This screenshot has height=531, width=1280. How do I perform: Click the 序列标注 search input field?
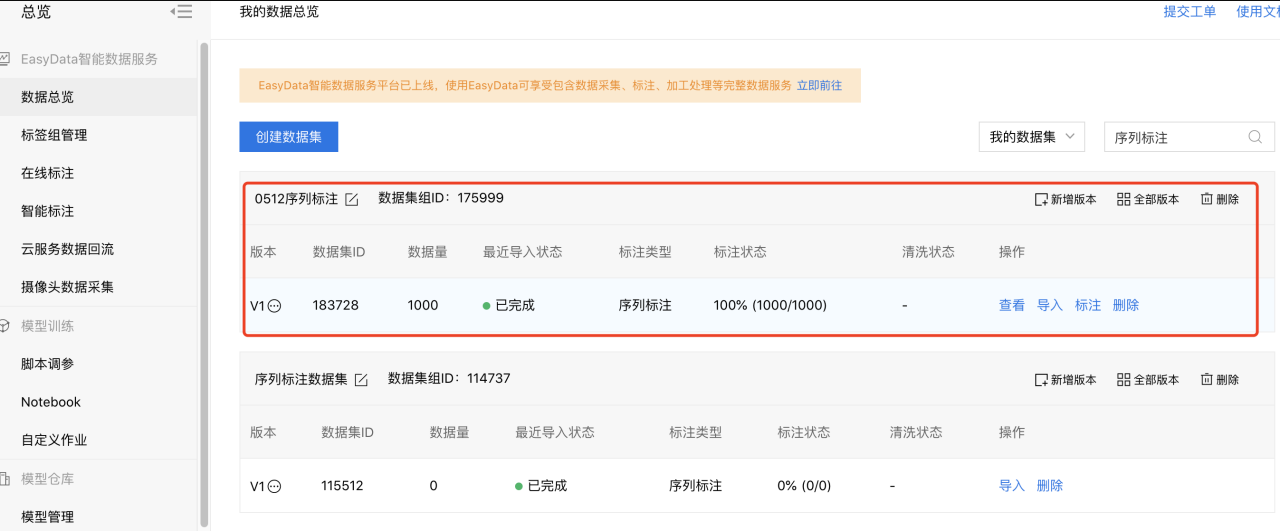pos(1189,137)
